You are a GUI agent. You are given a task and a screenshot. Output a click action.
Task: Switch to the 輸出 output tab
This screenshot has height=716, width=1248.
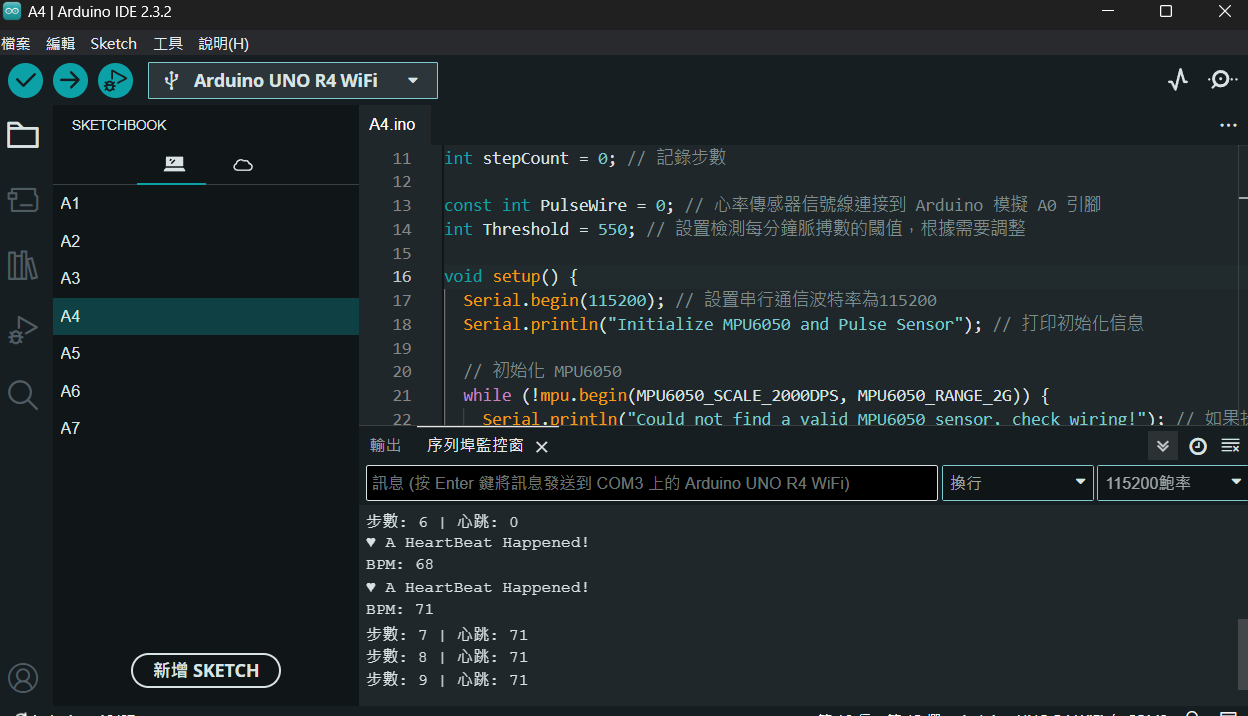click(385, 446)
